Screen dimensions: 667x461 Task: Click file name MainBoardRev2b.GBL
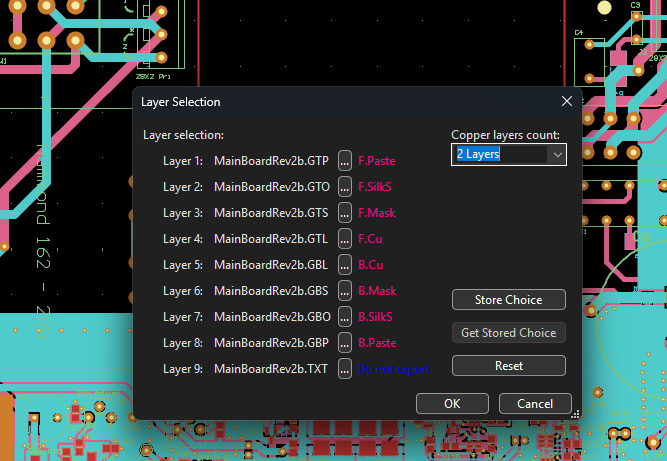(x=271, y=265)
